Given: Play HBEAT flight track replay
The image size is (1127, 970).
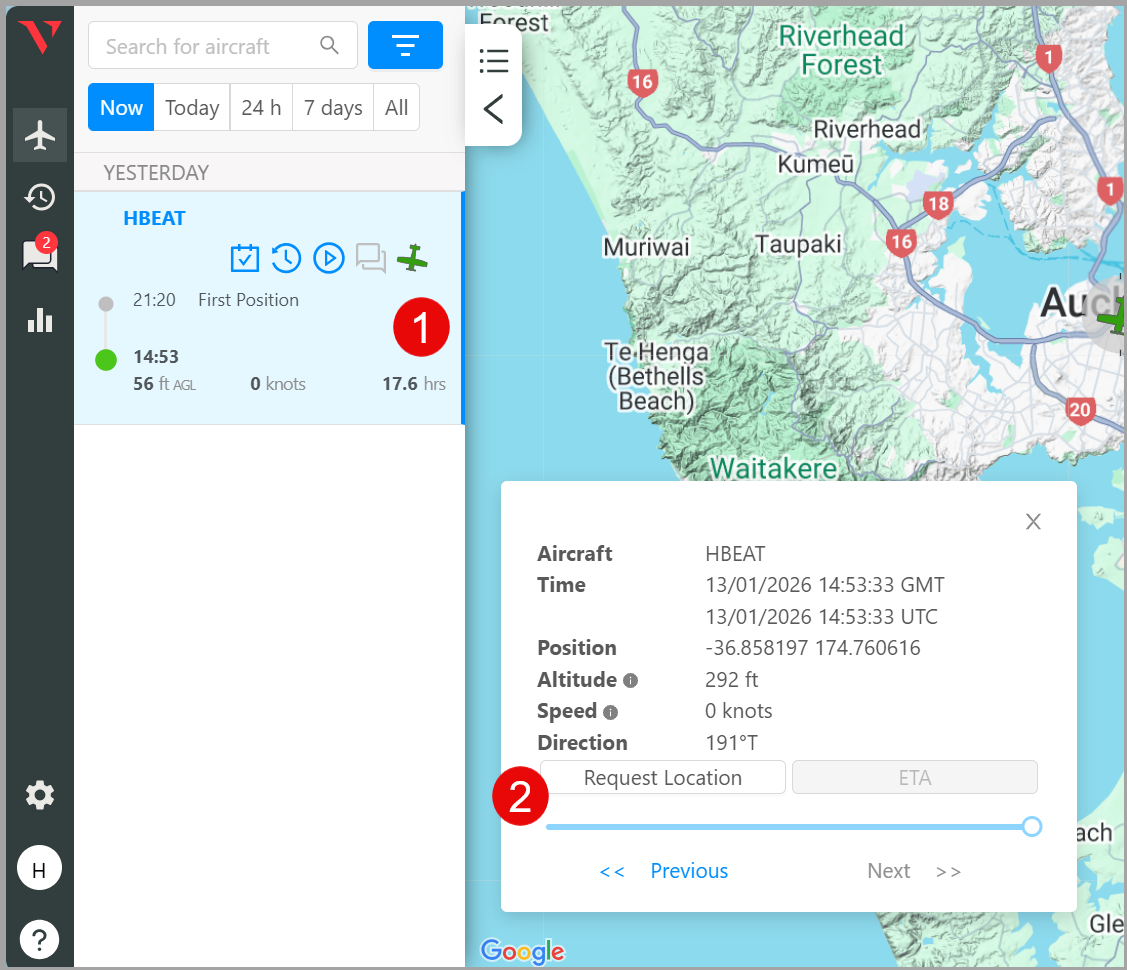Looking at the screenshot, I should coord(329,259).
